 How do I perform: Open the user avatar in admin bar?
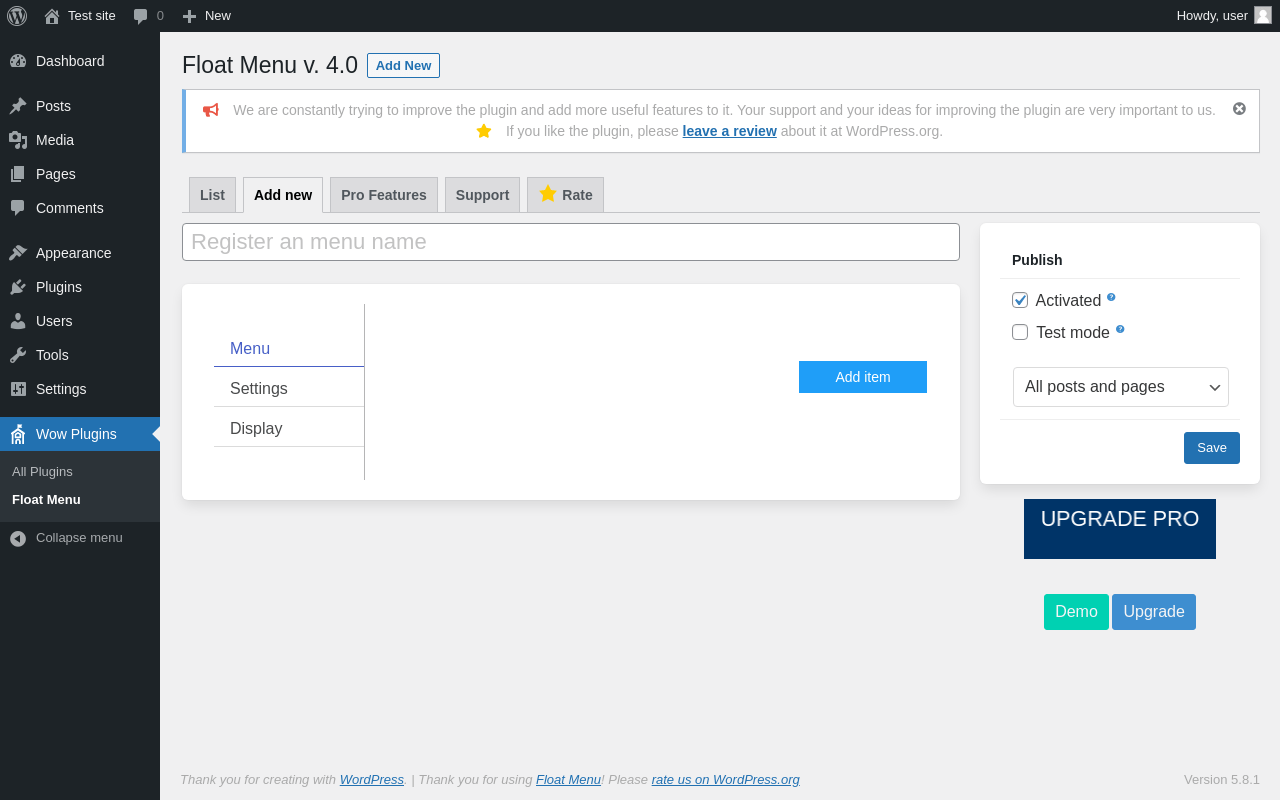point(1263,15)
